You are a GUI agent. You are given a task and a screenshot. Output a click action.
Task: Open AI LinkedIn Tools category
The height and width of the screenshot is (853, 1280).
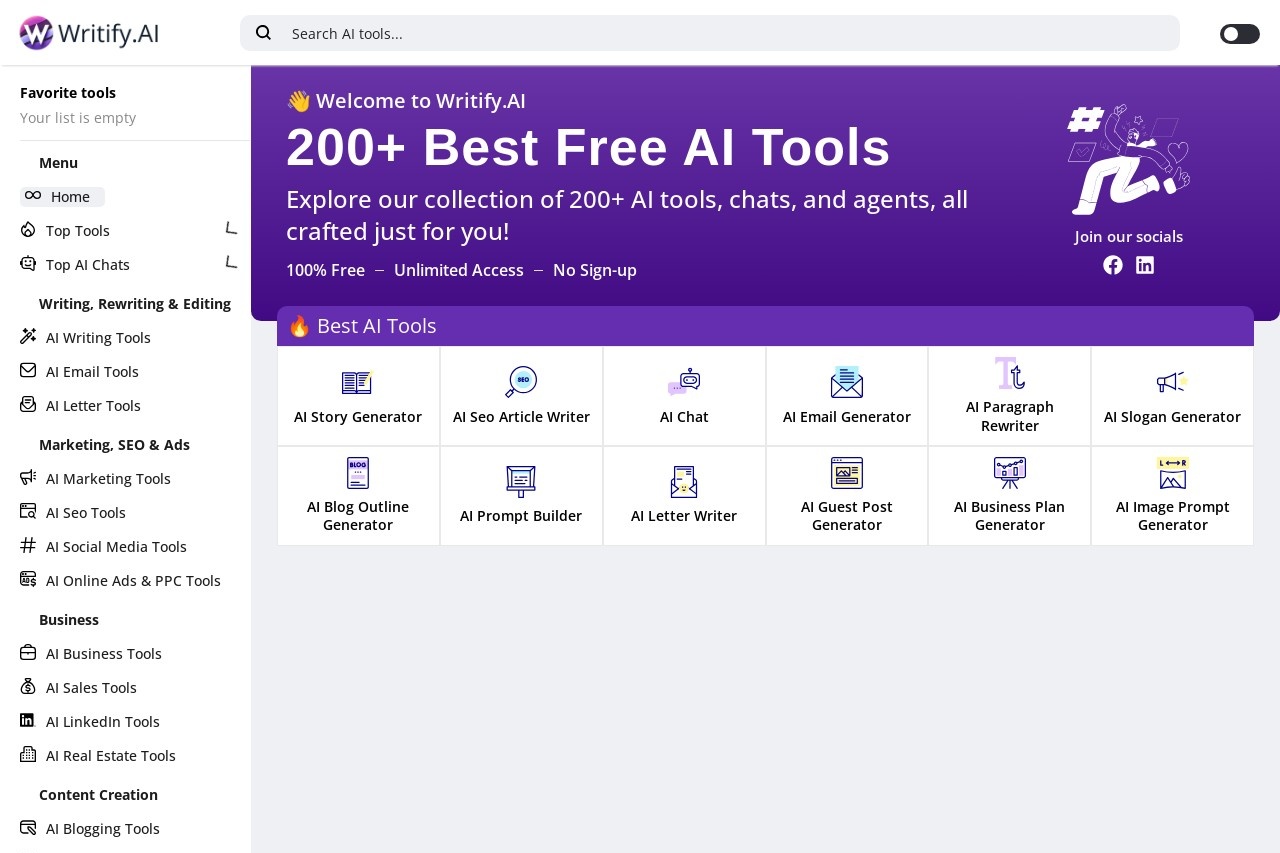click(103, 722)
